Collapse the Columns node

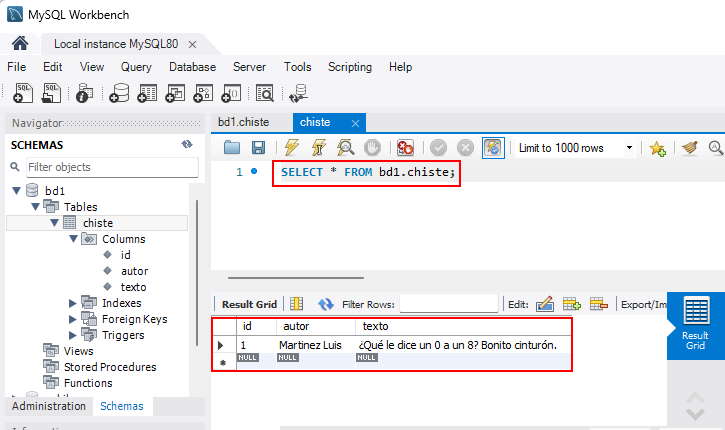(x=73, y=239)
